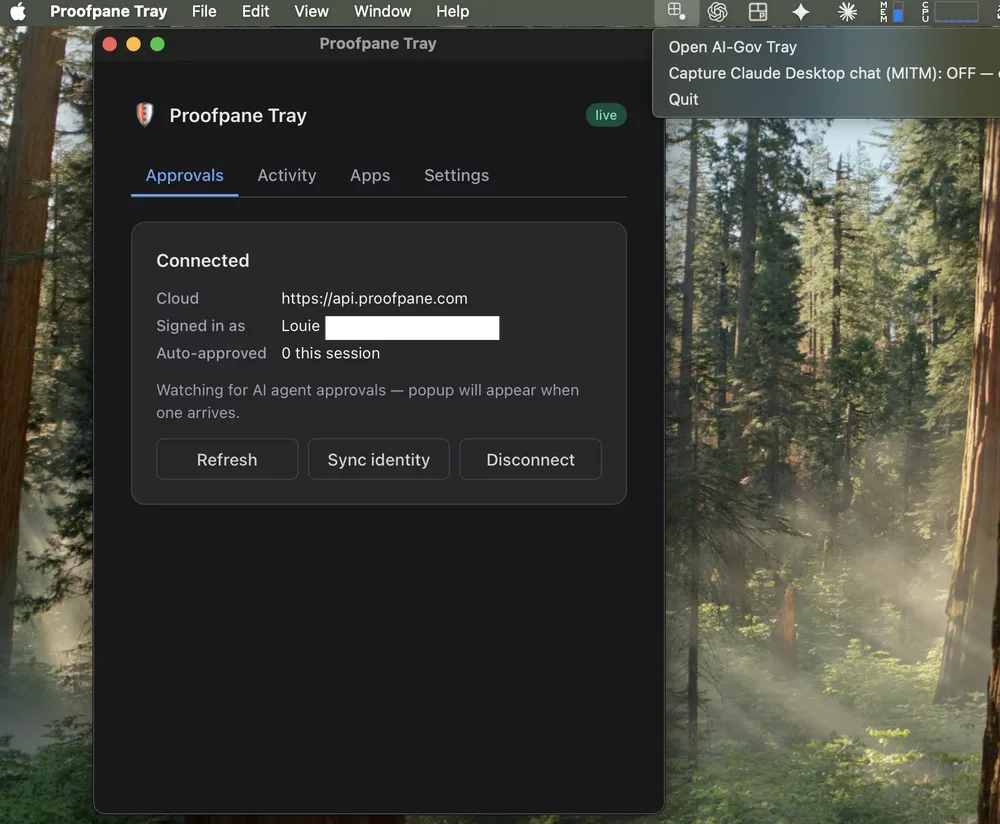Screen dimensions: 1000x824
Task: Click the 'Watching for AI agent approvals' message
Action: (x=367, y=401)
